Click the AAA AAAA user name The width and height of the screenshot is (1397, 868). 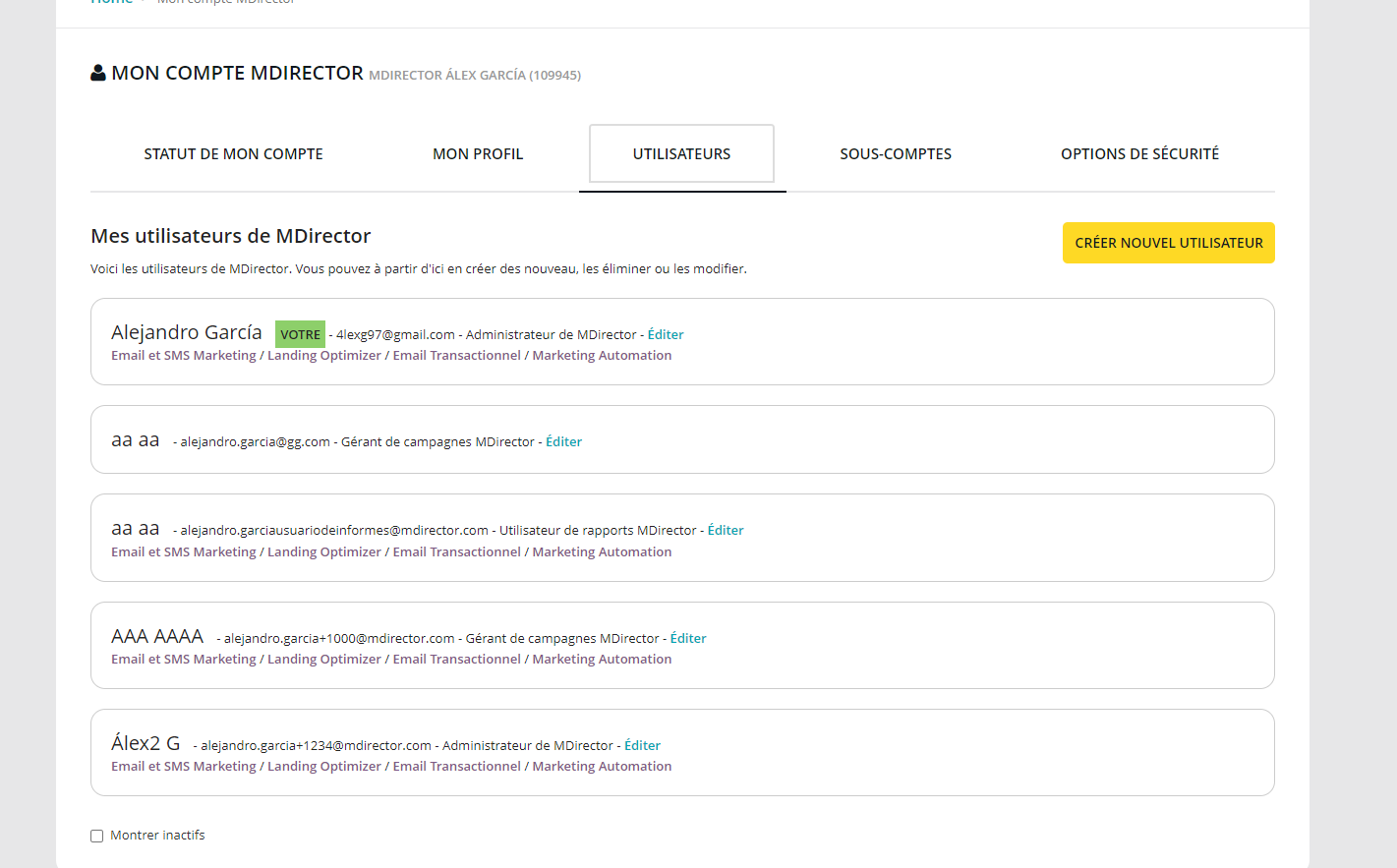[157, 637]
